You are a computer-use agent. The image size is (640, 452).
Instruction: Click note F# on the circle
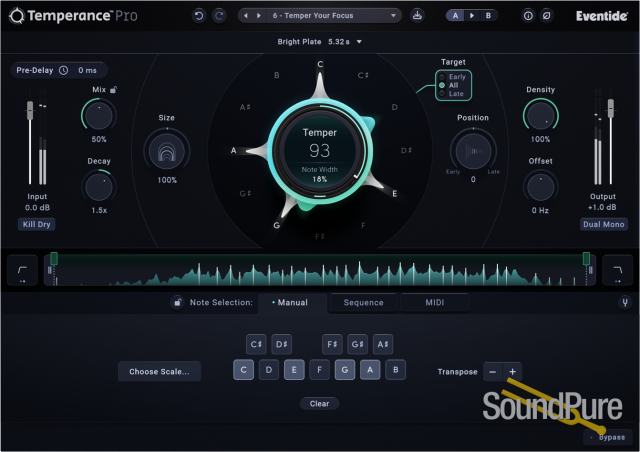tap(320, 237)
